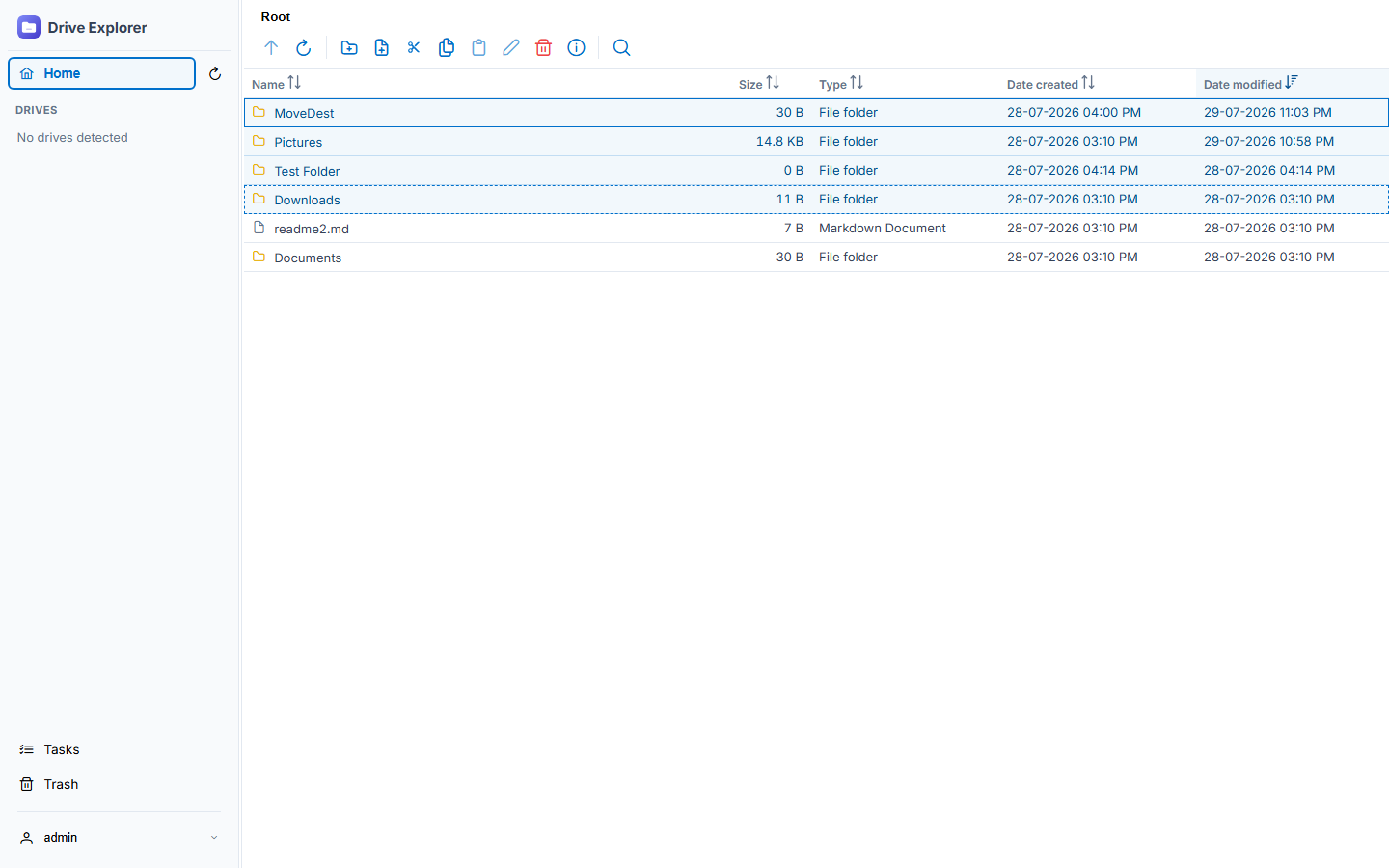1389x868 pixels.
Task: Click the Drive Explorer logo icon
Action: pos(29,27)
